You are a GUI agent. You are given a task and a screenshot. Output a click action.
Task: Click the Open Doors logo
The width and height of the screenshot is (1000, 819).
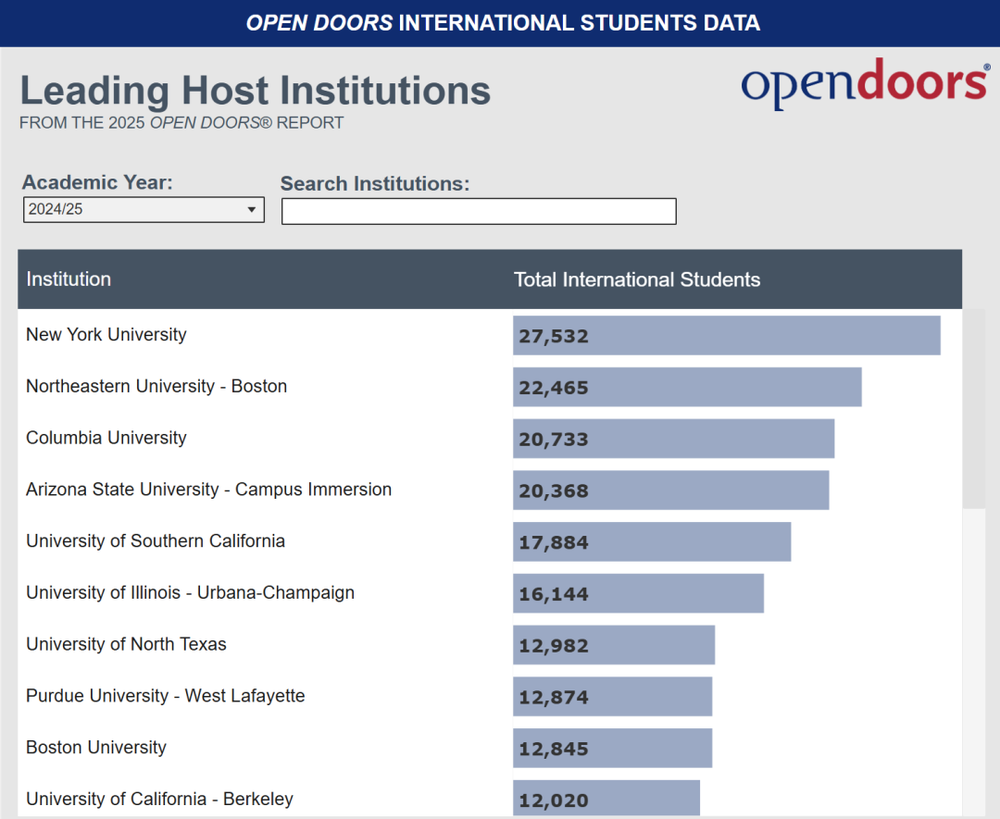[x=864, y=84]
